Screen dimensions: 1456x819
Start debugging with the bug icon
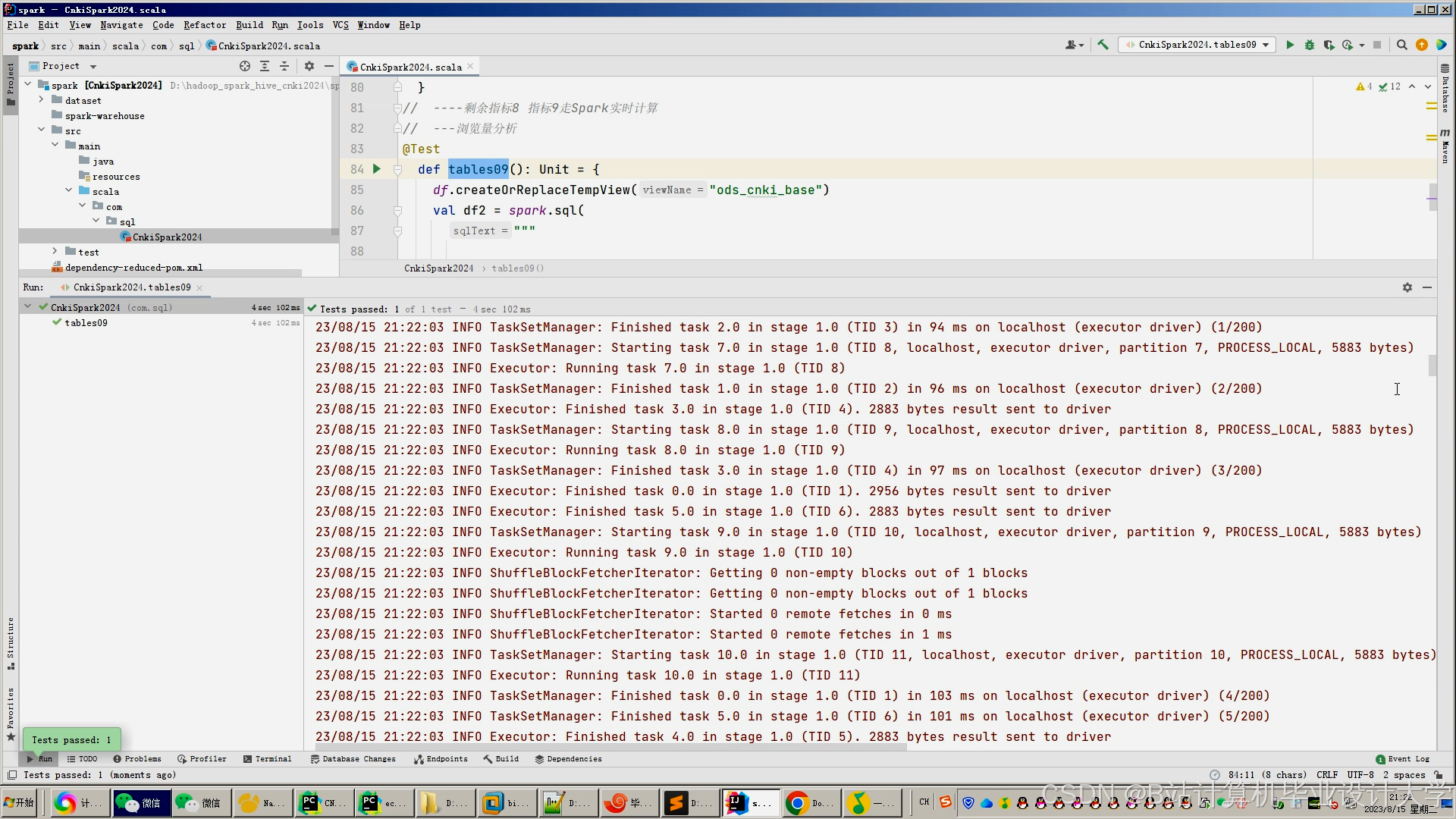pyautogui.click(x=1310, y=45)
